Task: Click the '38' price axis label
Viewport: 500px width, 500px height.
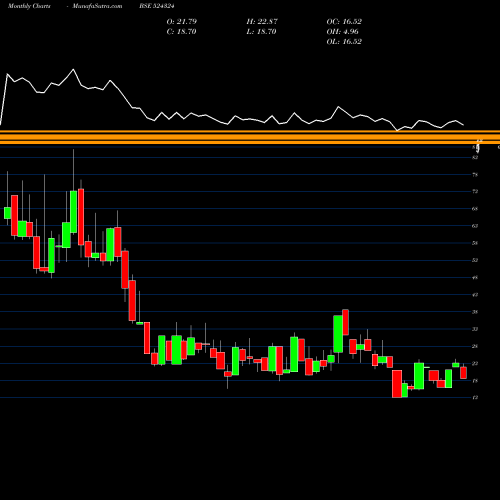Action: coord(475,312)
